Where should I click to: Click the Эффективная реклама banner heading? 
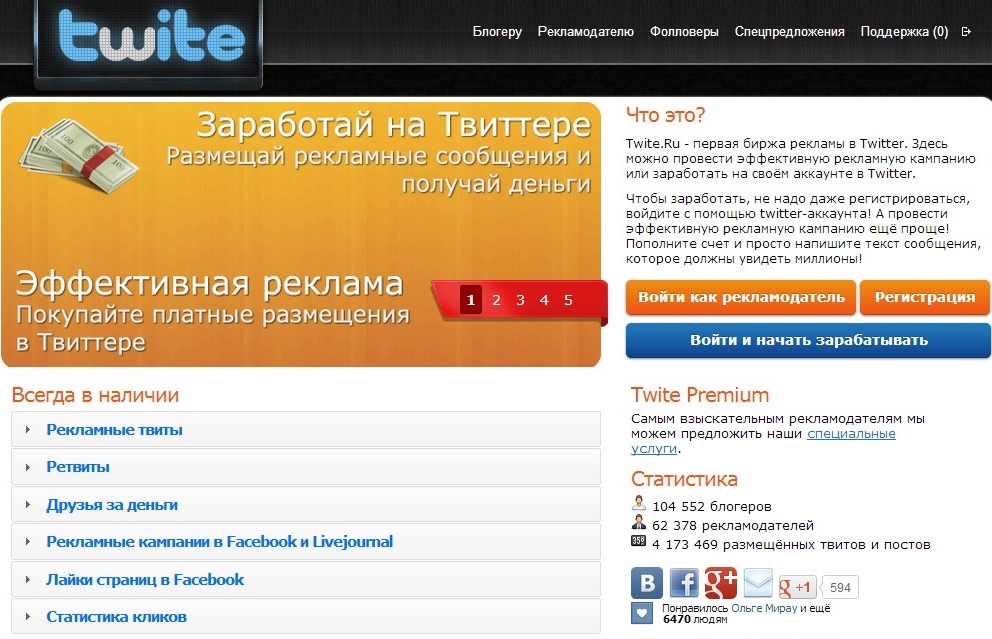pos(209,284)
